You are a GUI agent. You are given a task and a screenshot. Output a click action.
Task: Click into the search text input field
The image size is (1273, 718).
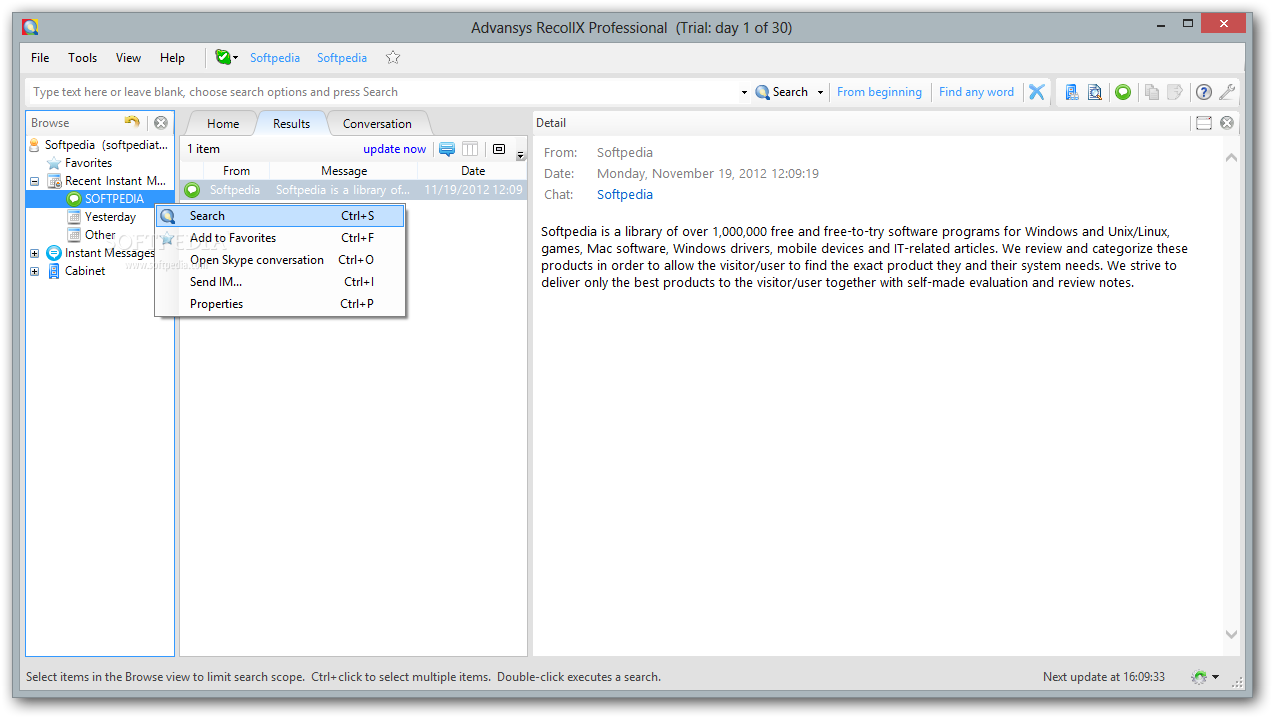tap(384, 92)
